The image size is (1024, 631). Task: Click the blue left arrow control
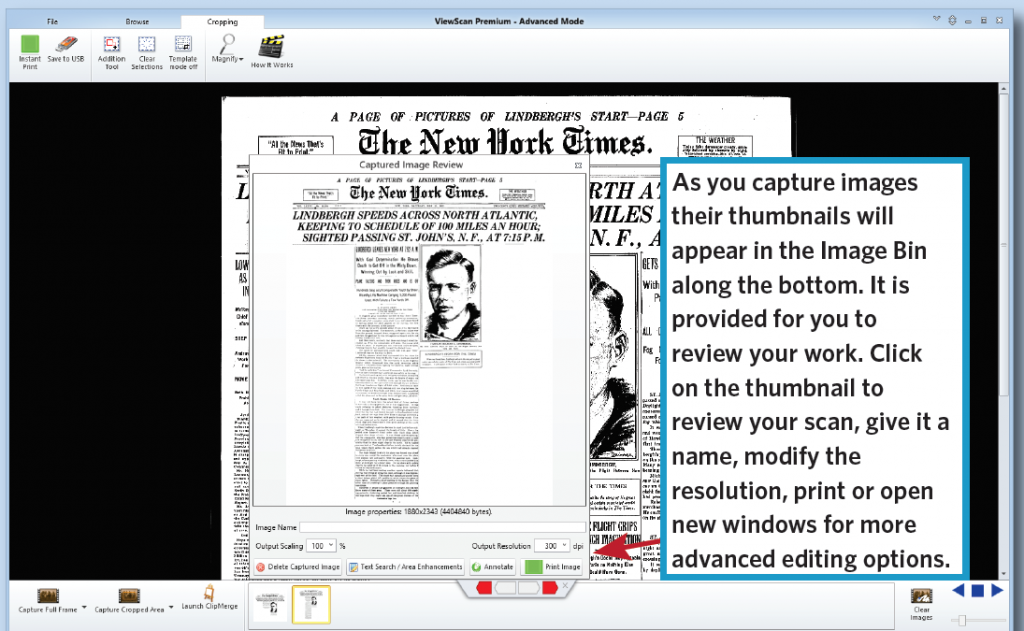coord(959,591)
